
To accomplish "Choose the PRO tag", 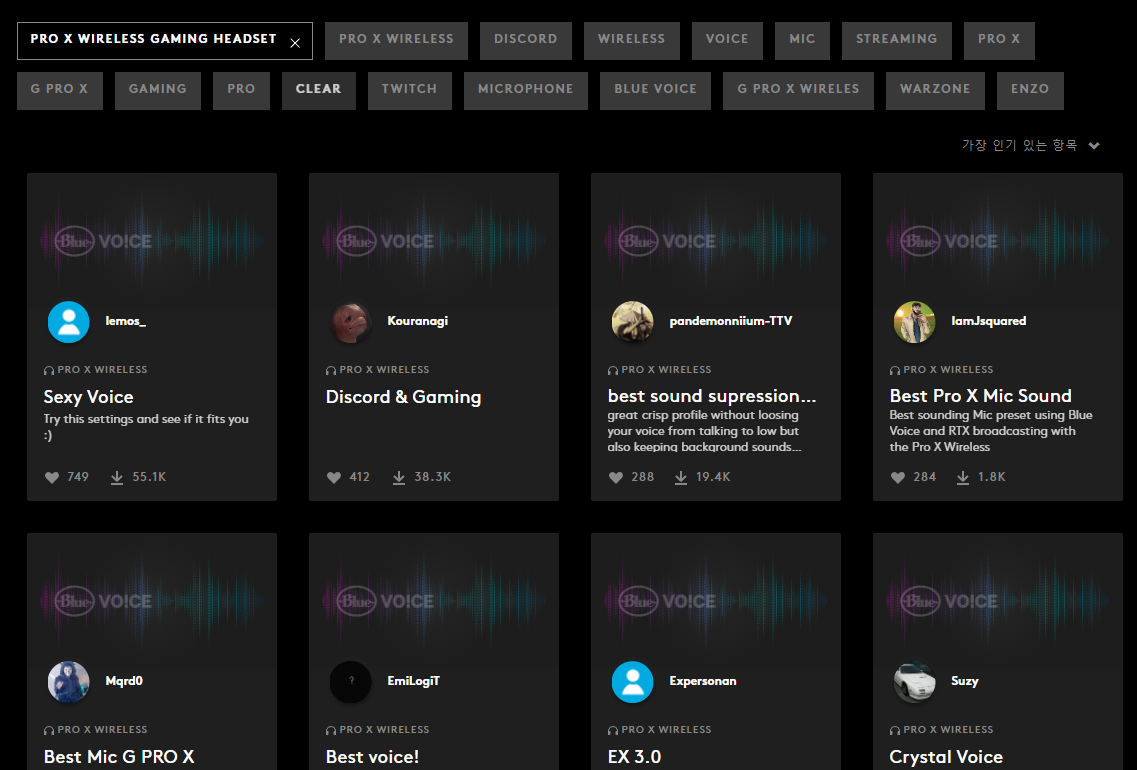I will coord(241,91).
